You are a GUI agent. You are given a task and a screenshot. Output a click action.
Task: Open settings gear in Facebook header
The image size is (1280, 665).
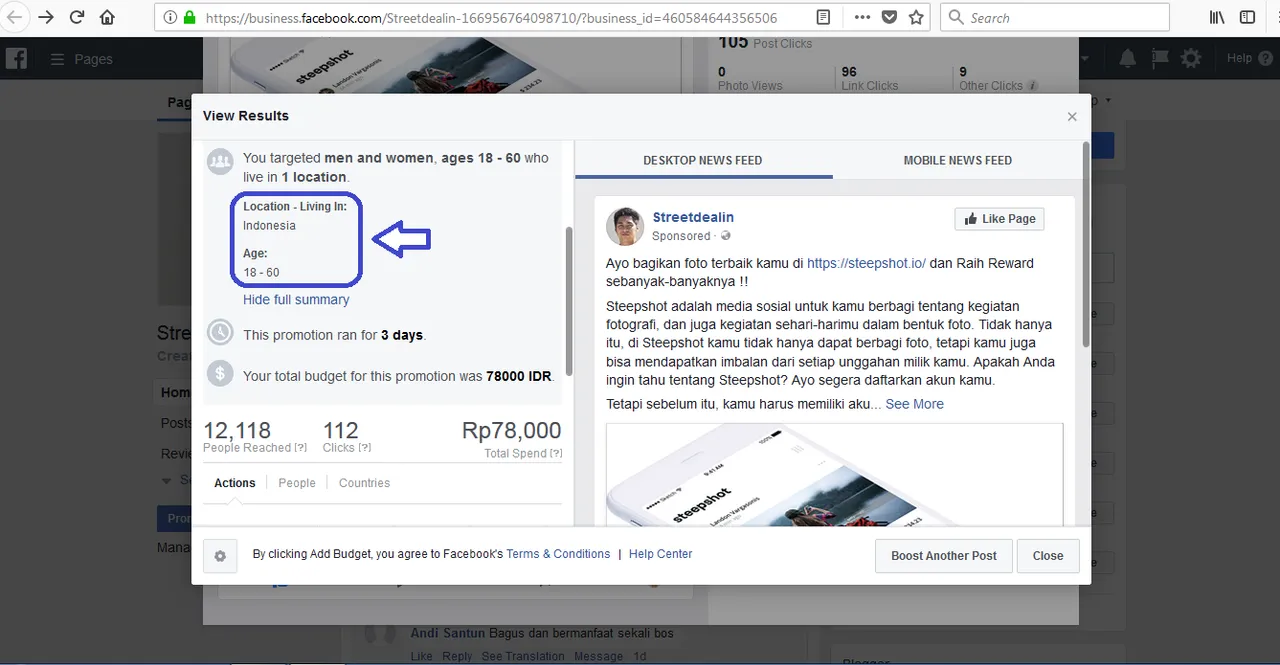click(1191, 59)
